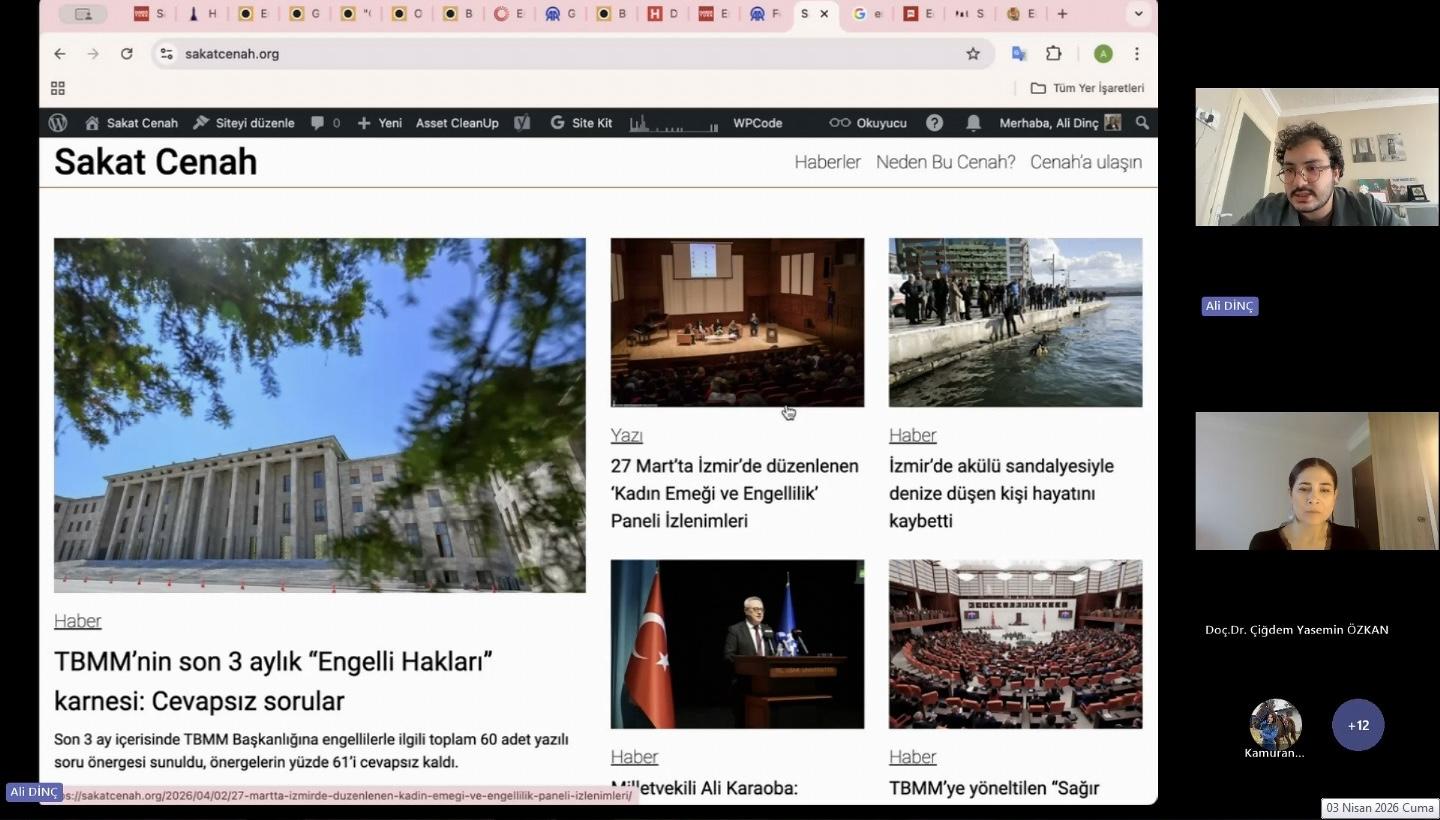Viewport: 1440px width, 820px height.
Task: Expand the Yeni new content menu
Action: coord(380,123)
